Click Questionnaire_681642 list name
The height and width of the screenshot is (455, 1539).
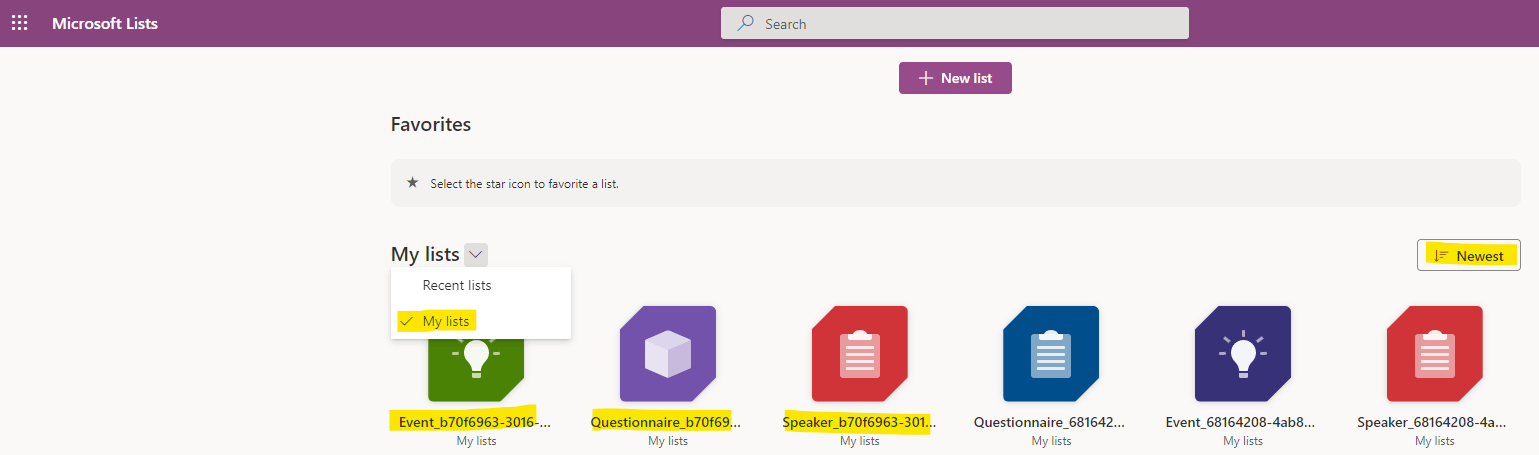tap(1051, 422)
